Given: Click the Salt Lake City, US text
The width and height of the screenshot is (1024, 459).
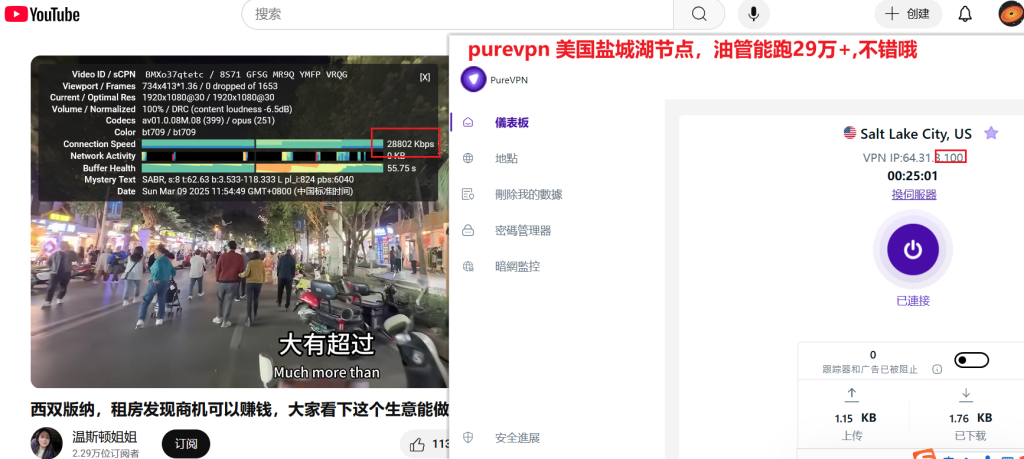Looking at the screenshot, I should (x=916, y=134).
